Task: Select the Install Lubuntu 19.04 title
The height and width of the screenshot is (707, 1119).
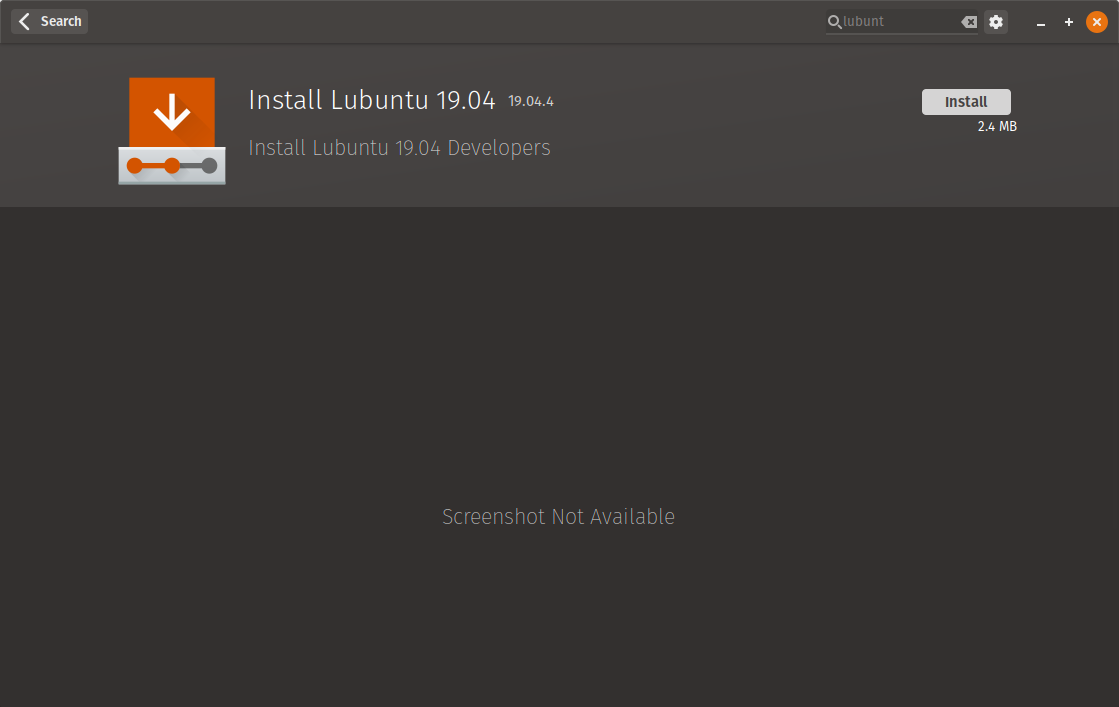Action: pos(372,100)
